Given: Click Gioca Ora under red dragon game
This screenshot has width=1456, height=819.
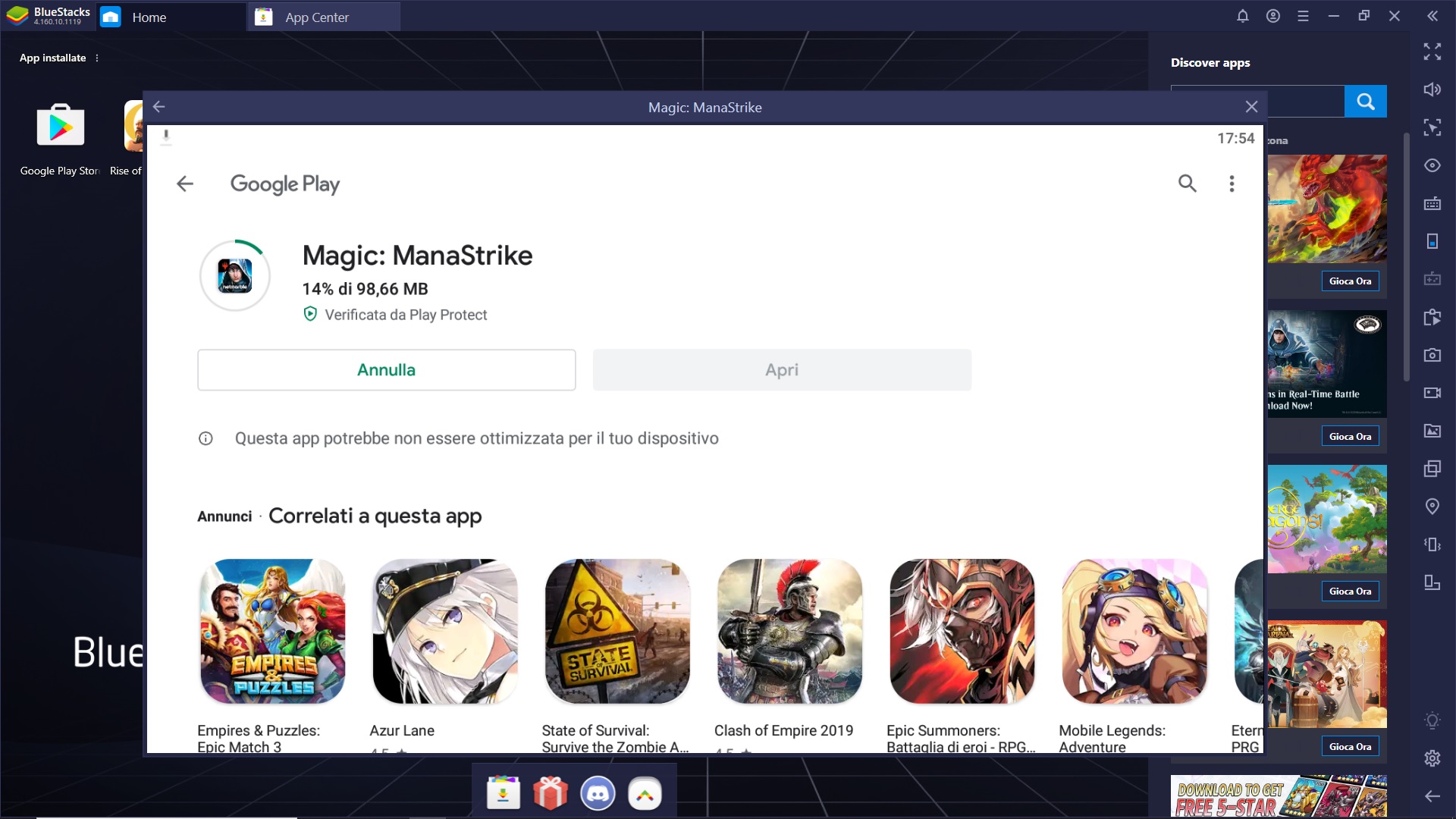Looking at the screenshot, I should 1350,281.
